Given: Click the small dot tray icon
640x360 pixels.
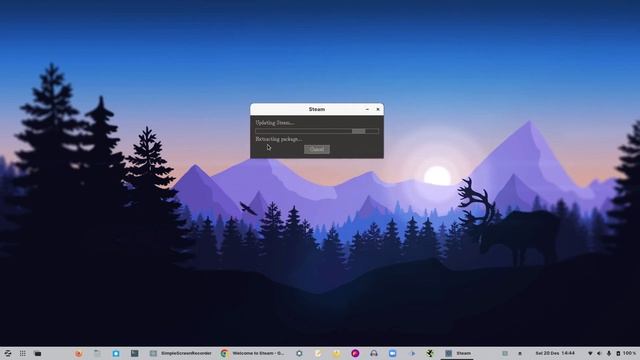Looking at the screenshot, I should point(520,353).
